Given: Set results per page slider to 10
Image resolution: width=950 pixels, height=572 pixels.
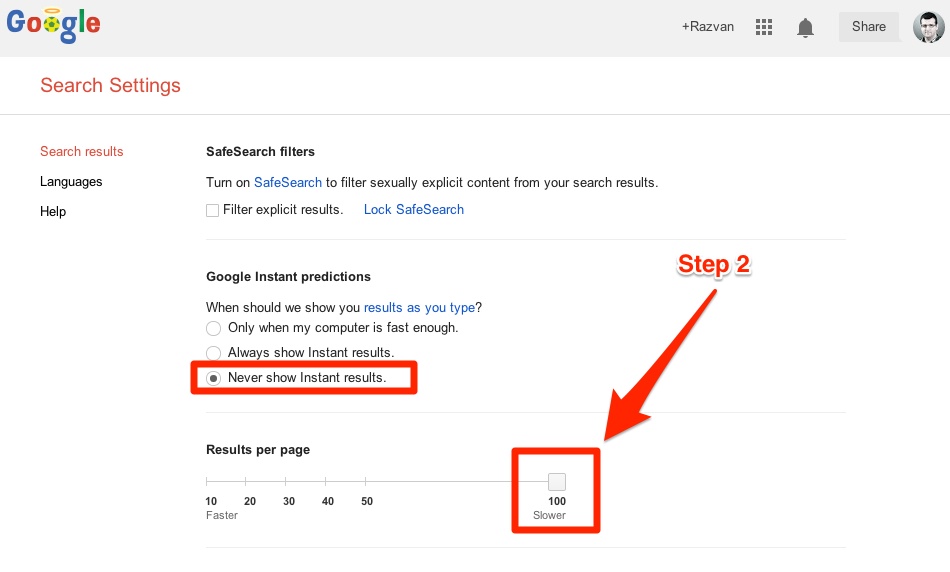Looking at the screenshot, I should coord(207,482).
